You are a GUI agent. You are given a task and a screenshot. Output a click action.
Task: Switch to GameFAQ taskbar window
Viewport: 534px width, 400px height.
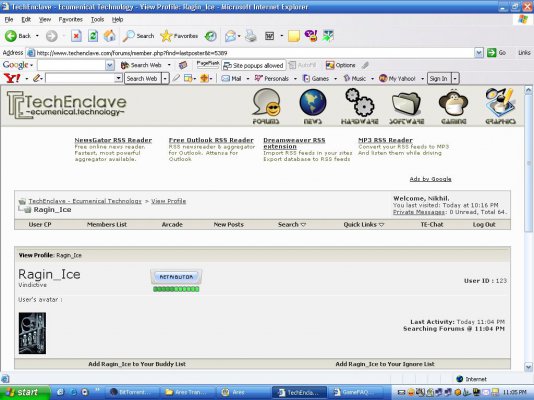(355, 392)
